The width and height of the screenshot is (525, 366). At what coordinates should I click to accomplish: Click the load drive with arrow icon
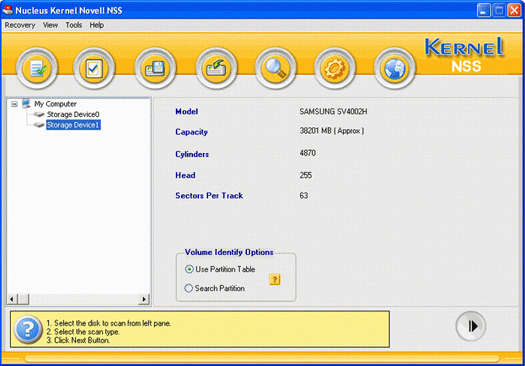(216, 68)
